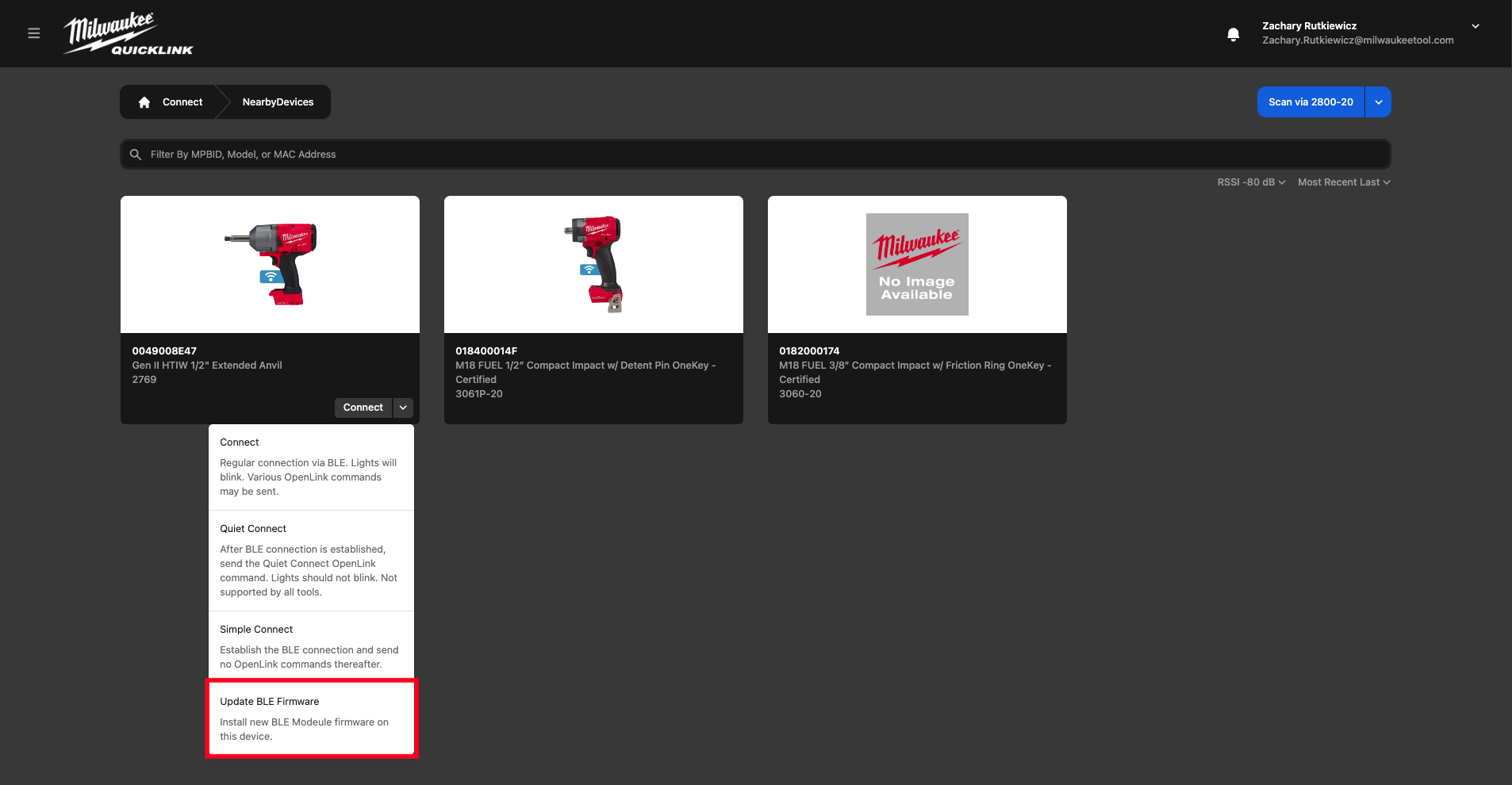Image resolution: width=1512 pixels, height=785 pixels.
Task: Click the search magnifier icon
Action: pyautogui.click(x=136, y=155)
